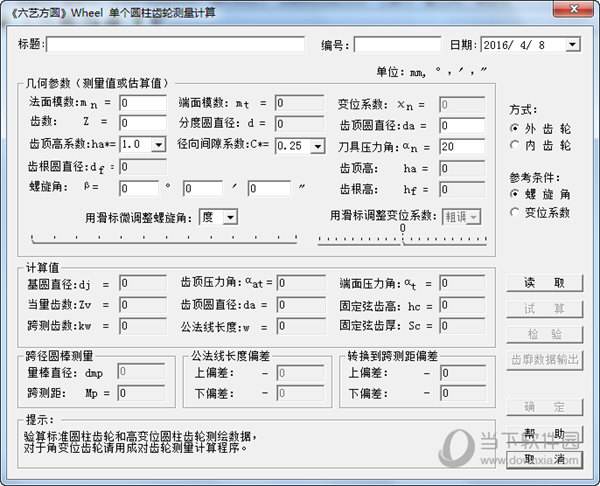
Task: Click the 螺旋角 seconds input field
Action: [269, 189]
